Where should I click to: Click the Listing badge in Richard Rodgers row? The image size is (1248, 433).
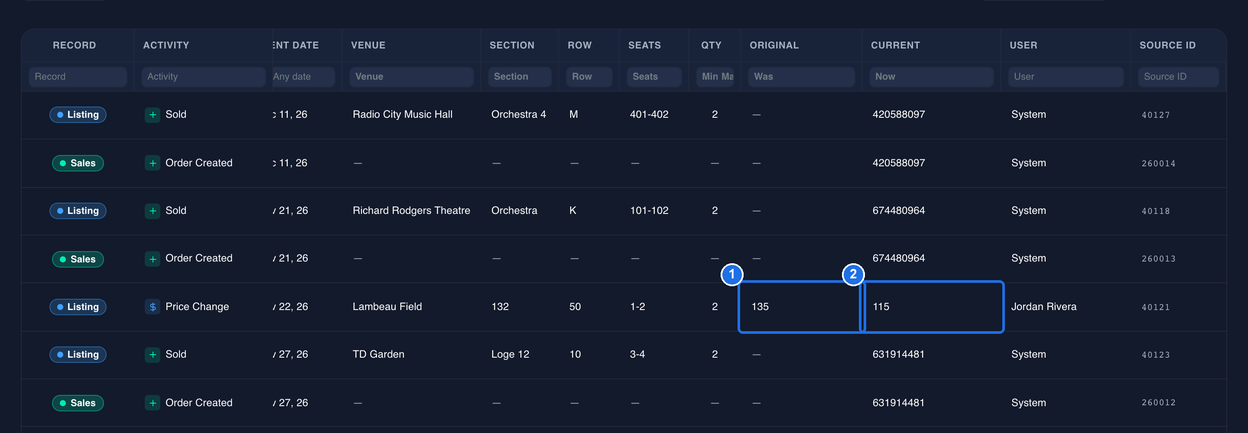pyautogui.click(x=78, y=211)
